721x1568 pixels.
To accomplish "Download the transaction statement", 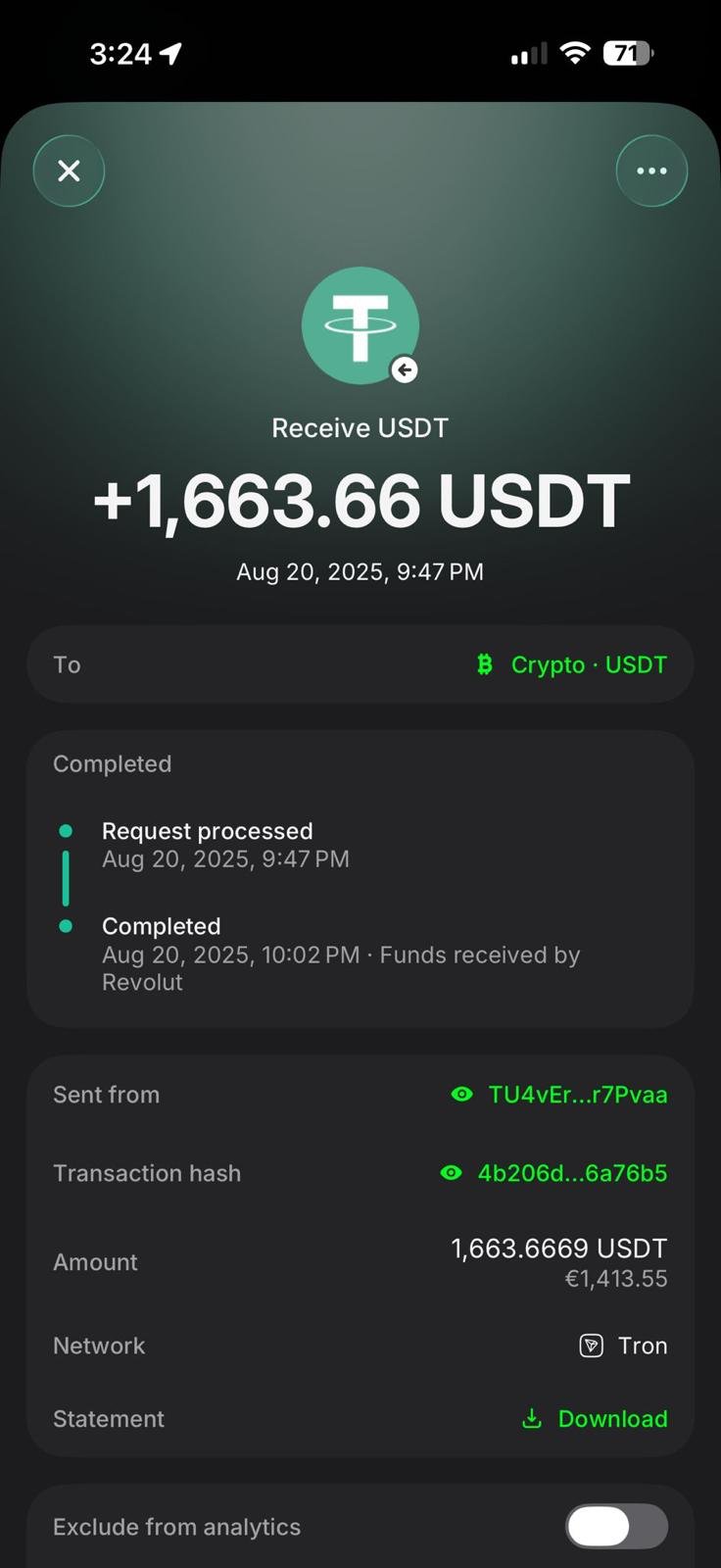I will click(612, 1418).
